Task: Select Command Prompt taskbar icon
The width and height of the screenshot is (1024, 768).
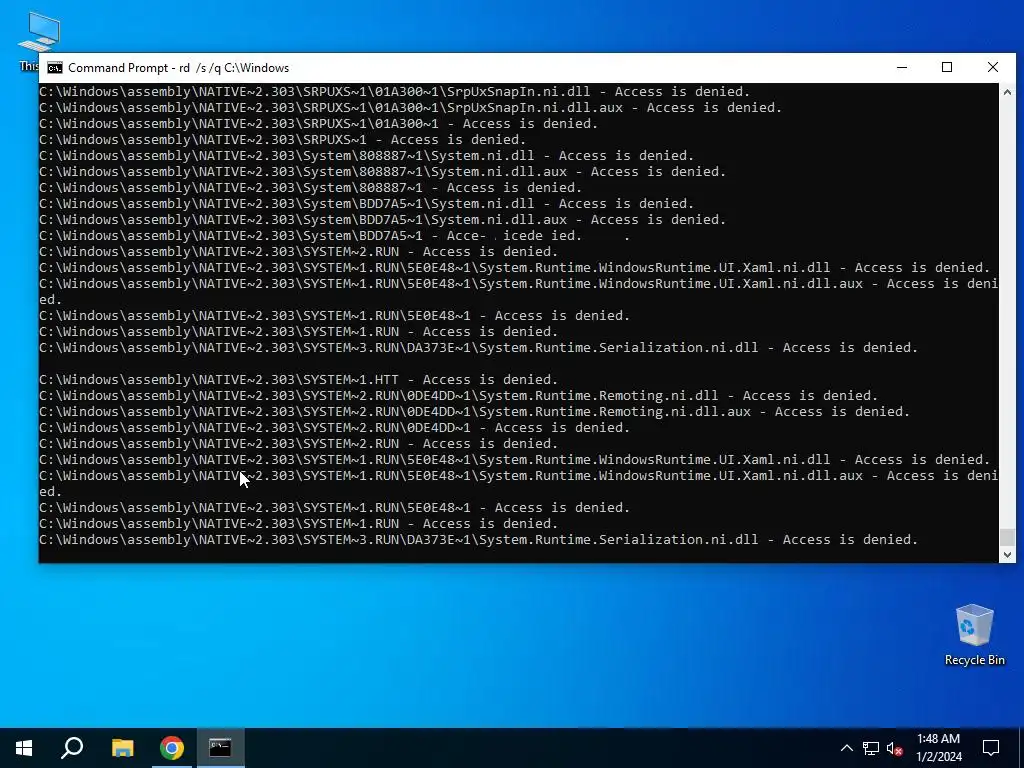Action: (x=220, y=748)
